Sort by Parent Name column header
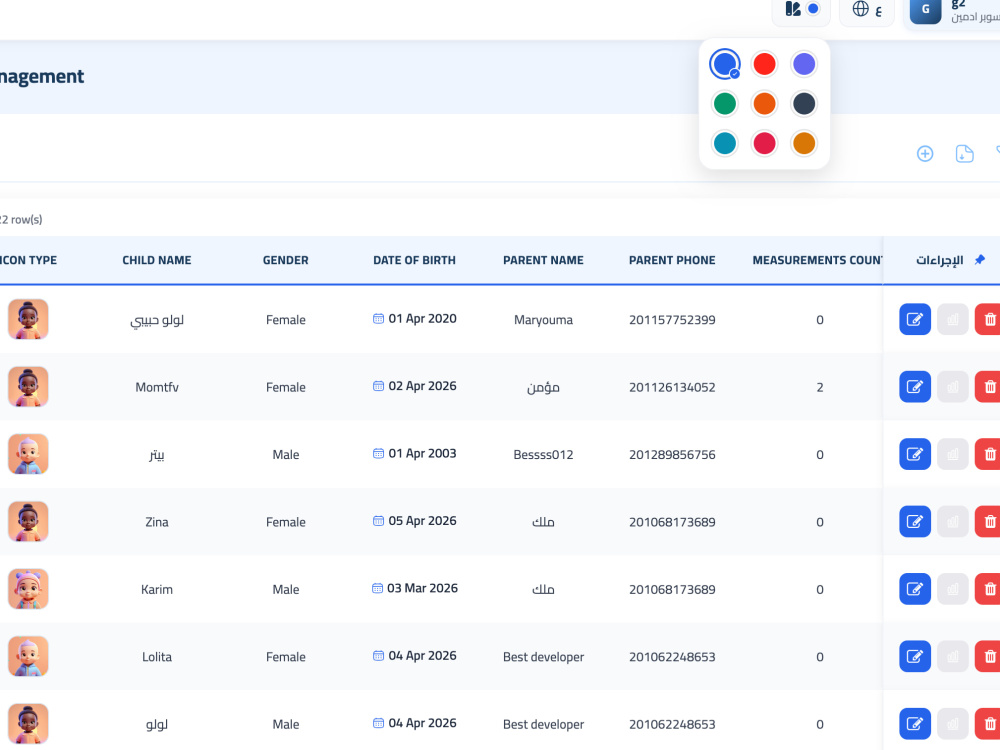 (x=543, y=260)
